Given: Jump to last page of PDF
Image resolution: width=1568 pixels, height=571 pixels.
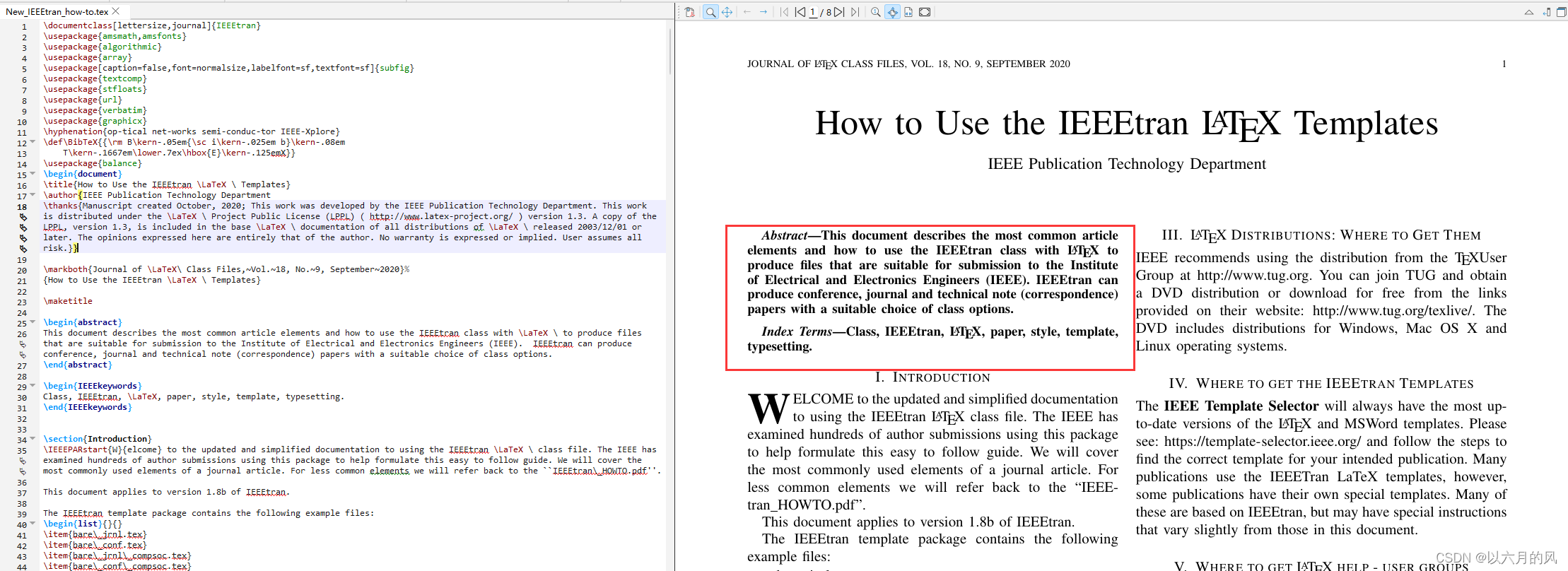Looking at the screenshot, I should (855, 12).
